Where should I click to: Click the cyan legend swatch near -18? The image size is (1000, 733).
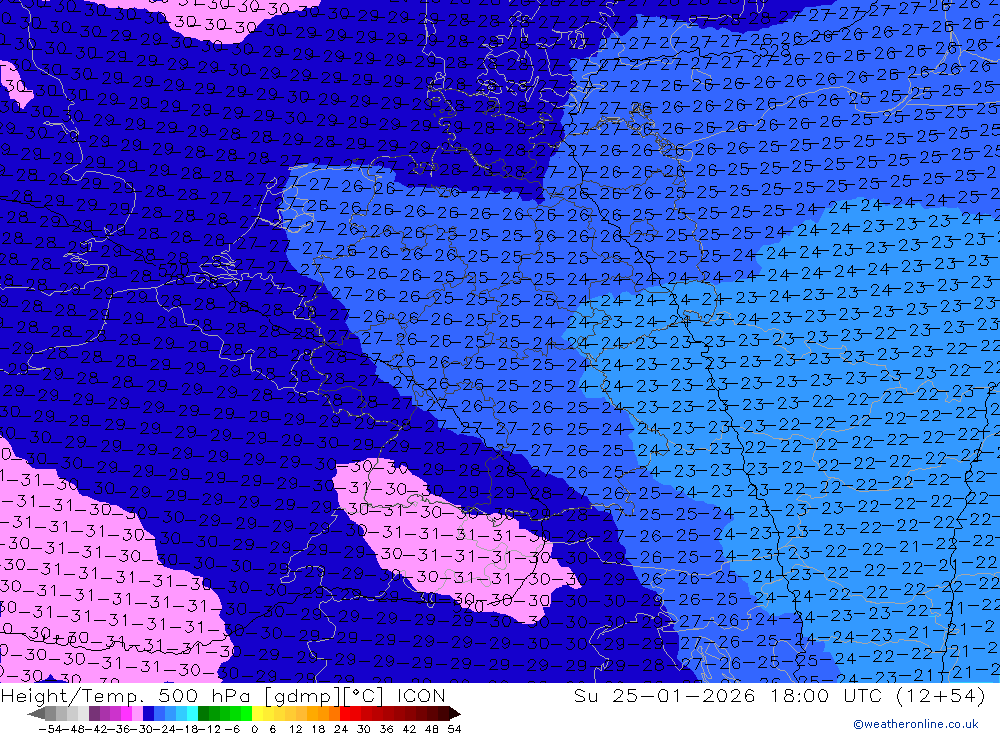tap(192, 713)
